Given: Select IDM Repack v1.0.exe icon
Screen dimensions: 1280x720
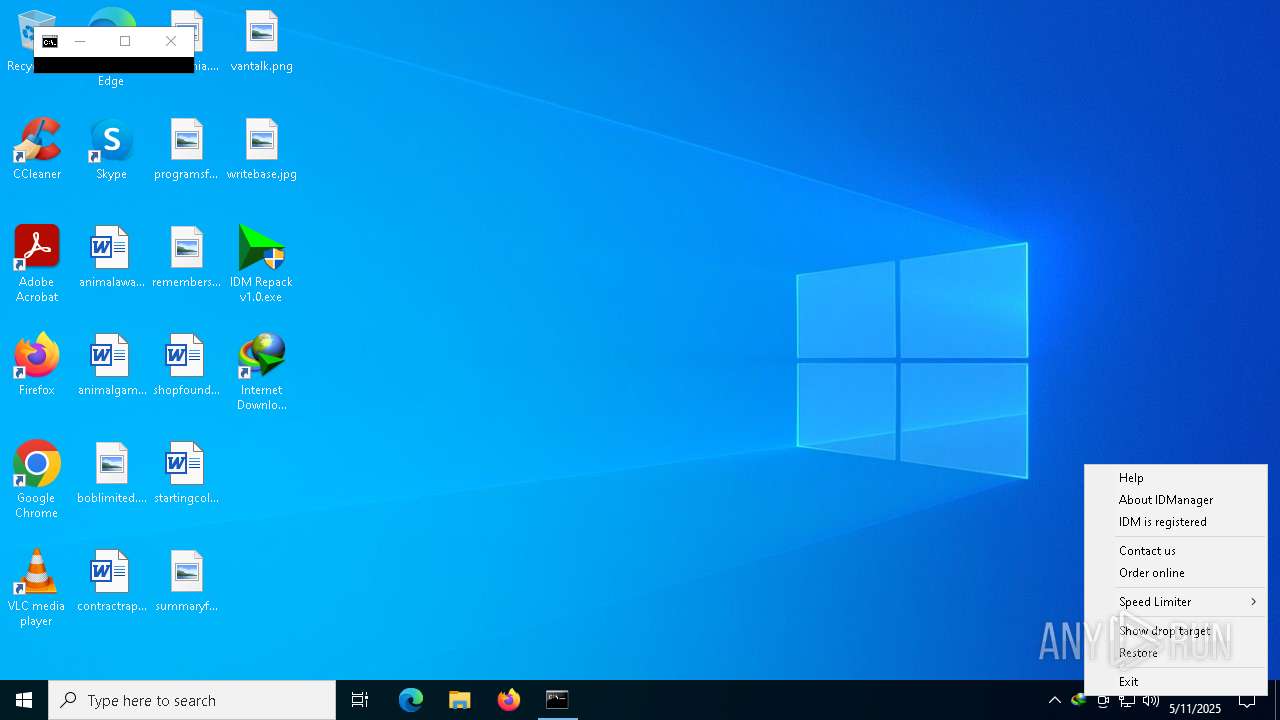Looking at the screenshot, I should [x=261, y=264].
